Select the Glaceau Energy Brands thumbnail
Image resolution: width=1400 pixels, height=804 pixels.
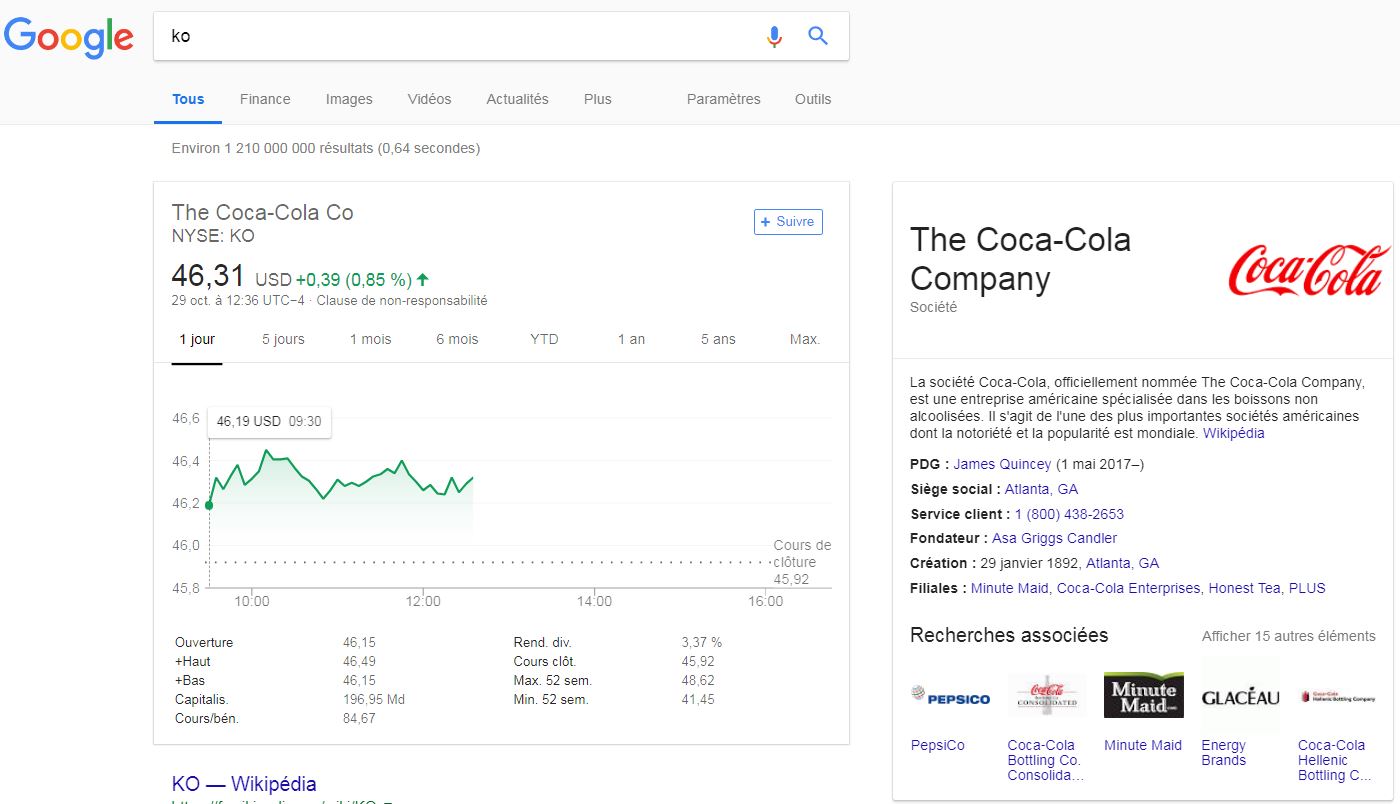[x=1240, y=697]
